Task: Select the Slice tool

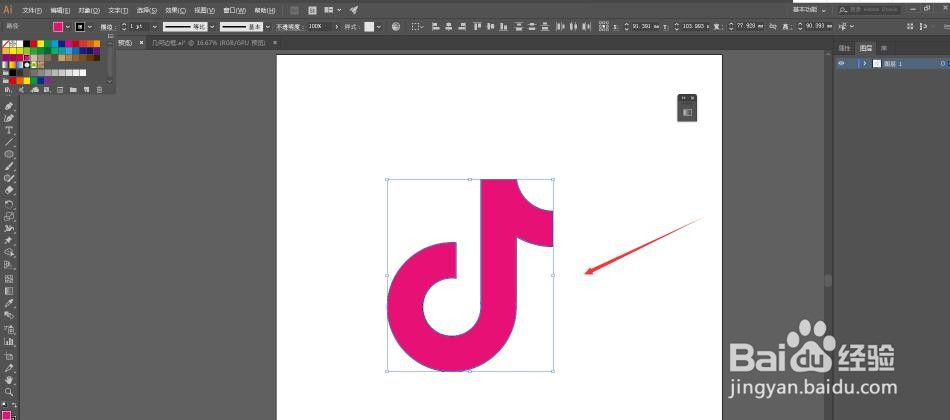Action: (8, 368)
